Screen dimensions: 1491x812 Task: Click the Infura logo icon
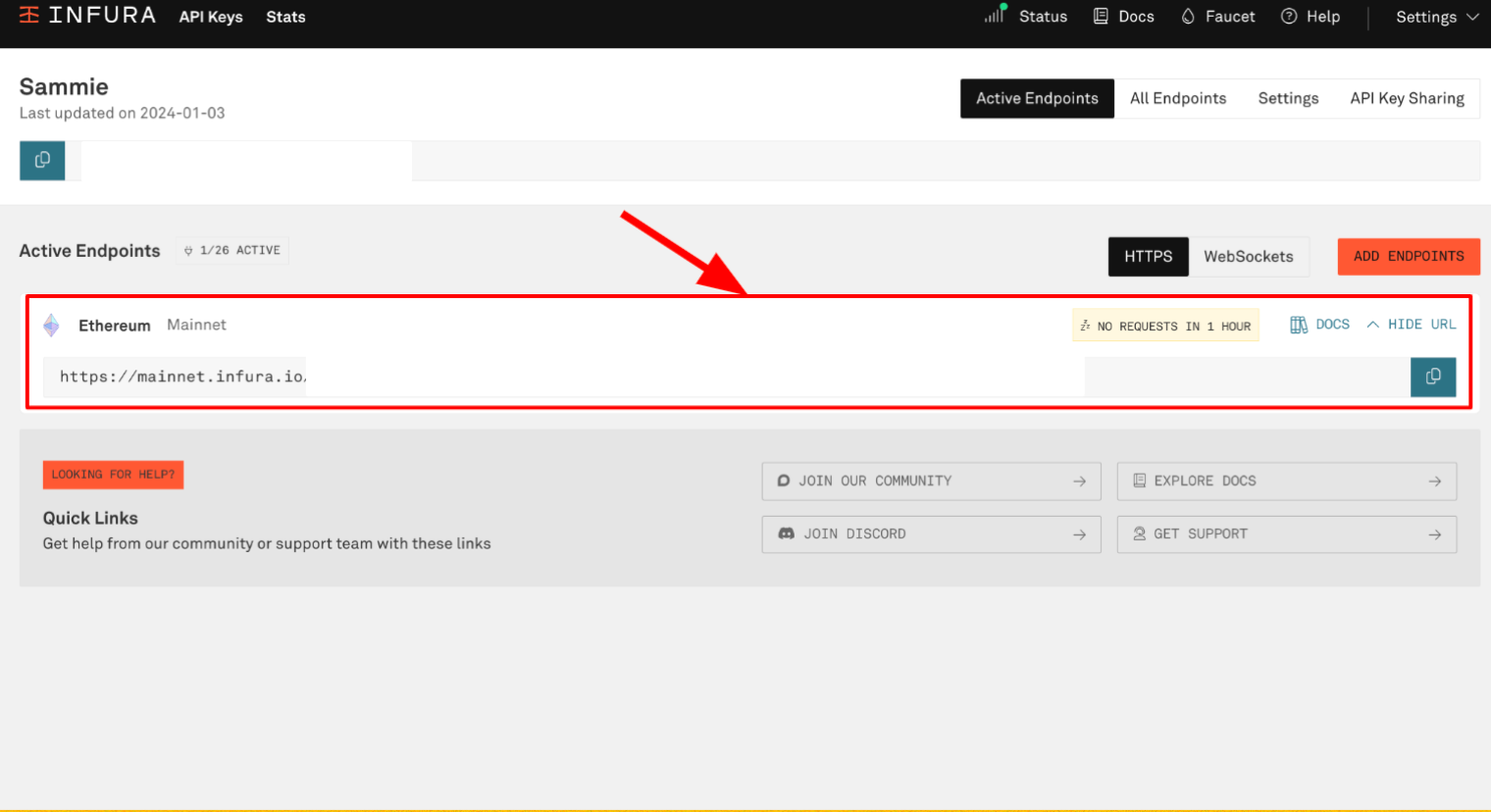29,16
